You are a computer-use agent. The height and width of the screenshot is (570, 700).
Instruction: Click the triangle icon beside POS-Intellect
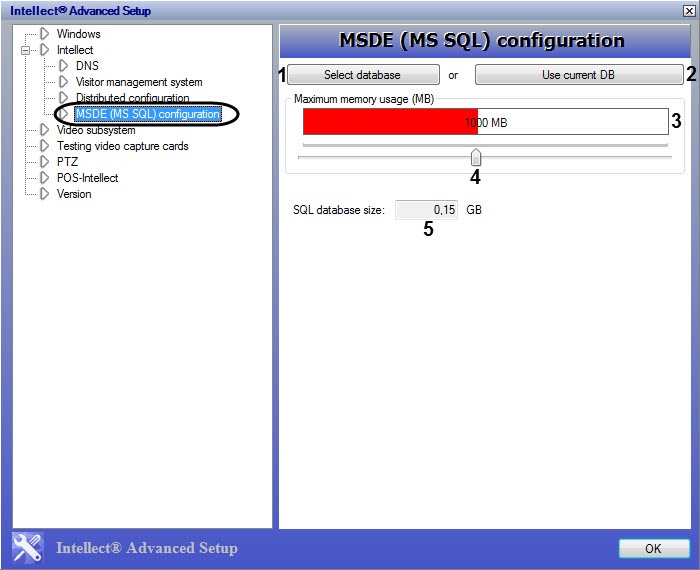(44, 178)
